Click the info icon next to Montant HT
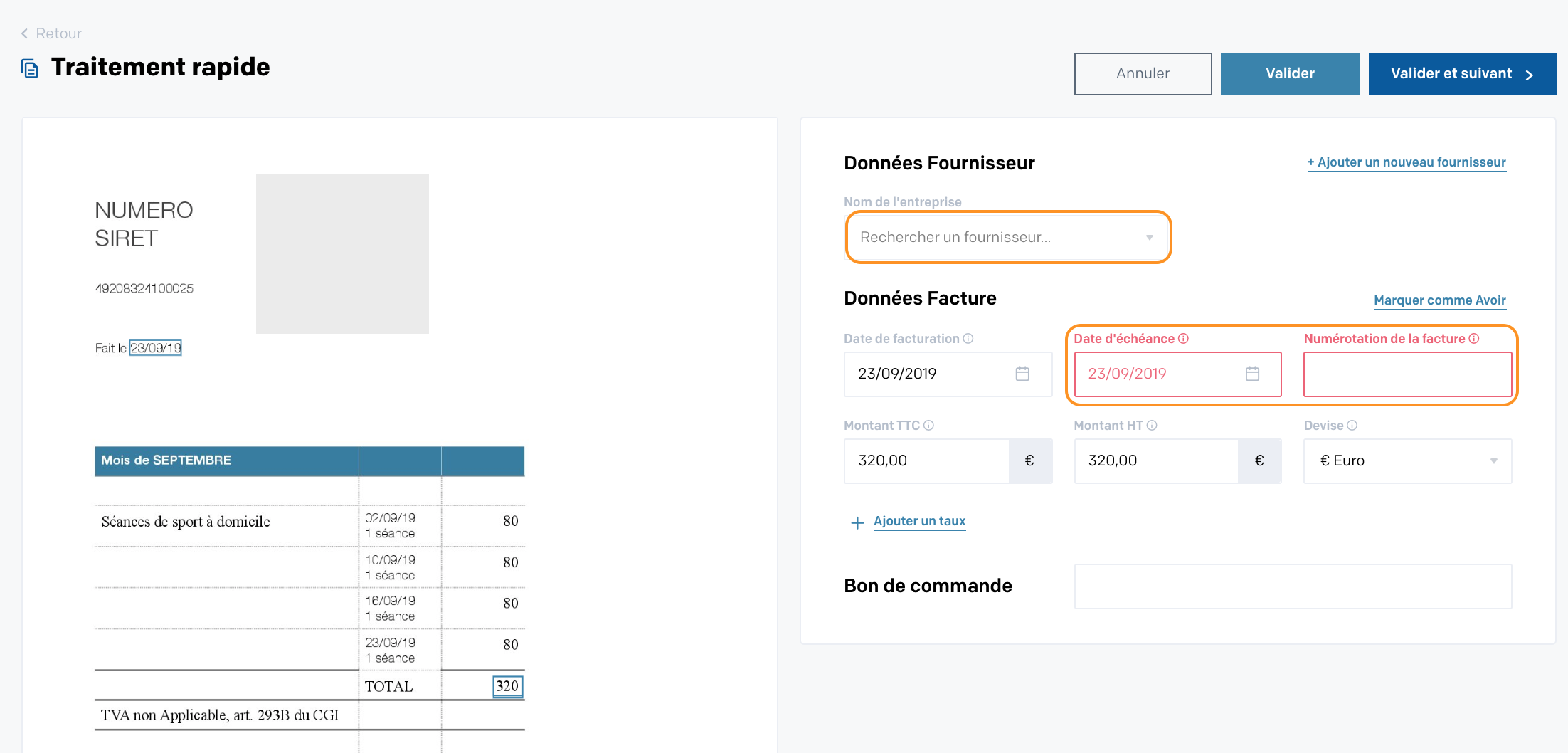This screenshot has width=1568, height=753. point(1152,426)
